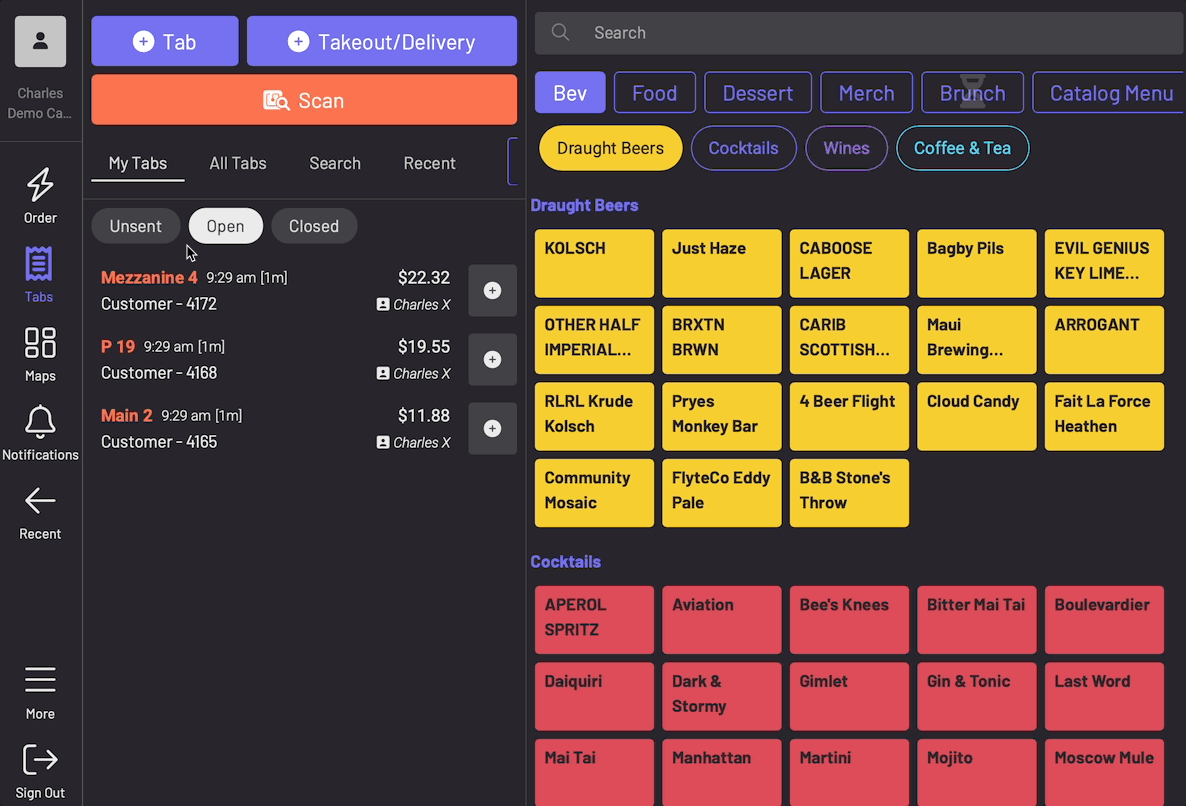Toggle the Unsent filter pill
The width and height of the screenshot is (1186, 806).
pos(135,226)
